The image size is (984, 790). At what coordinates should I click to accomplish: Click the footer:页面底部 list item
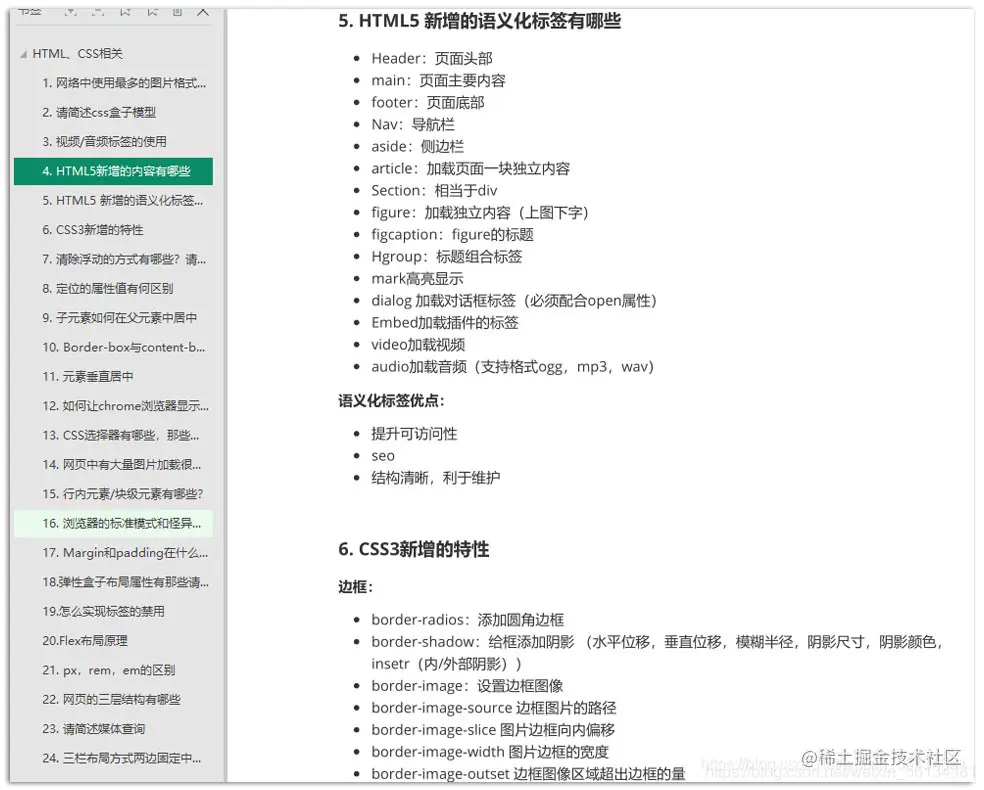427,102
